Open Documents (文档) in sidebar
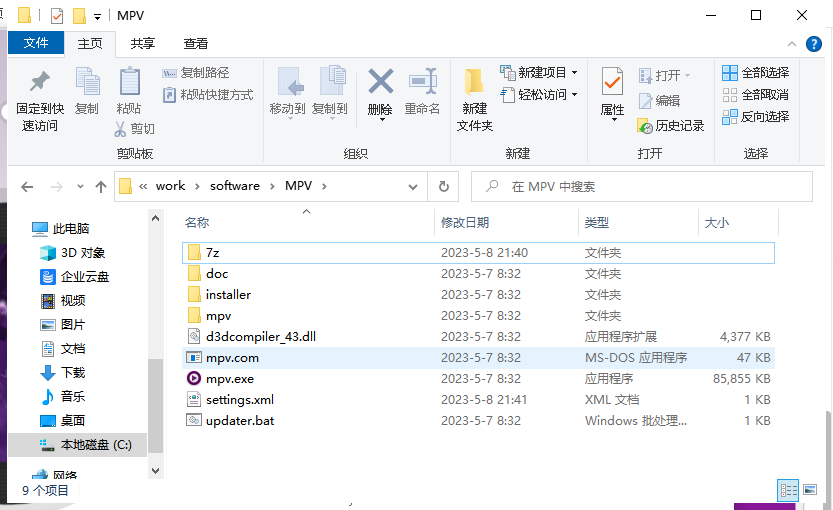The height and width of the screenshot is (510, 833). click(63, 348)
